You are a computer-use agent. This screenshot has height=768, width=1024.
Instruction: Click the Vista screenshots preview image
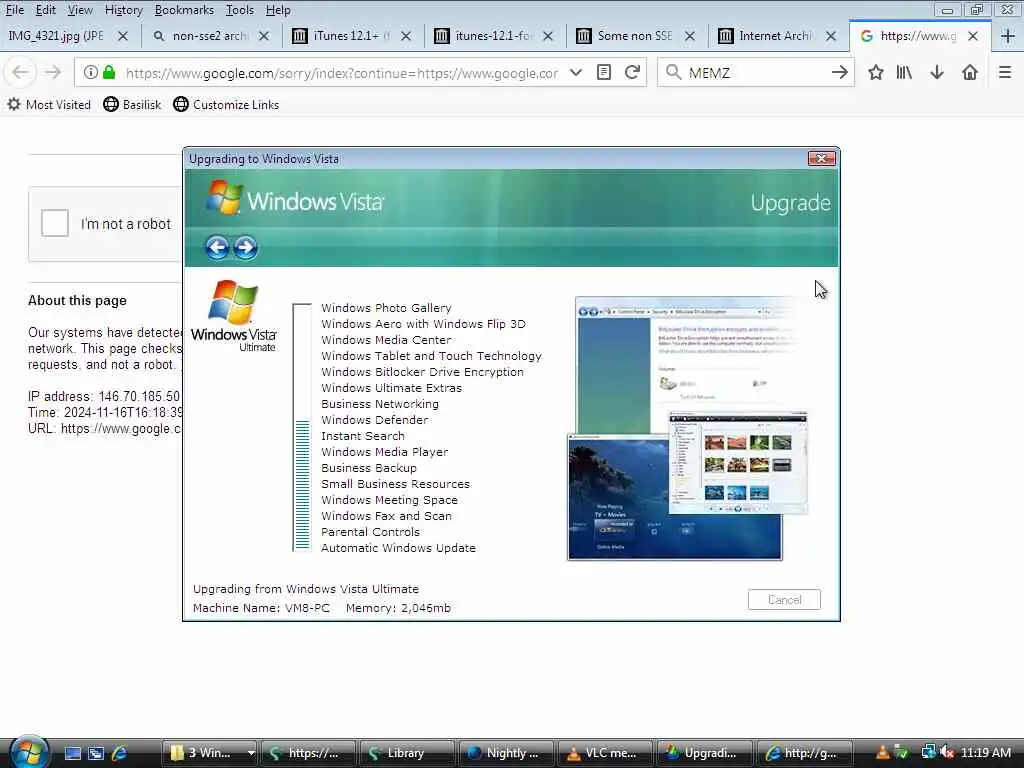tap(689, 428)
